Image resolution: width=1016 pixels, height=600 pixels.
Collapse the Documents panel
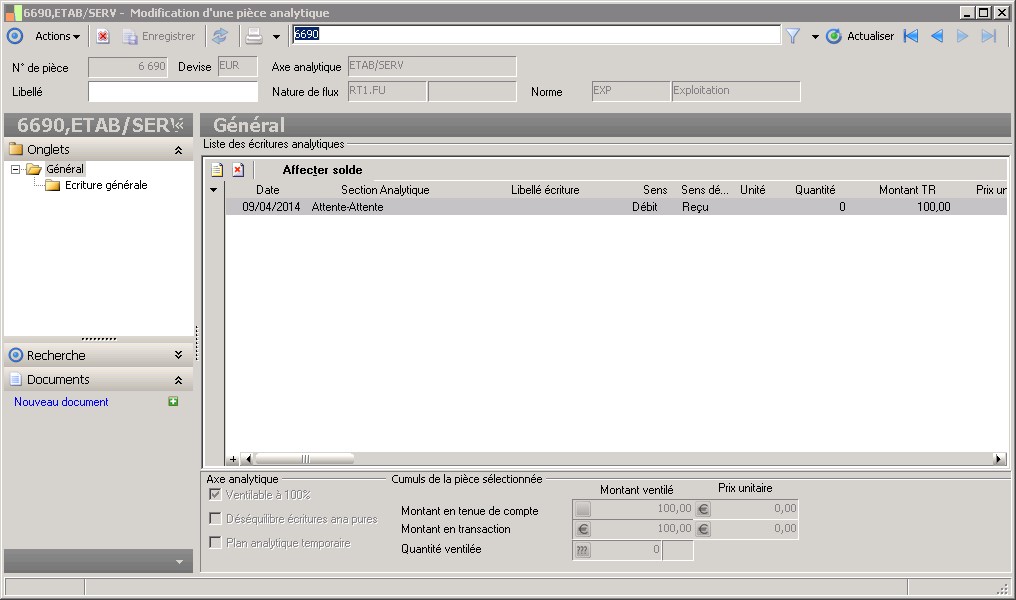178,380
